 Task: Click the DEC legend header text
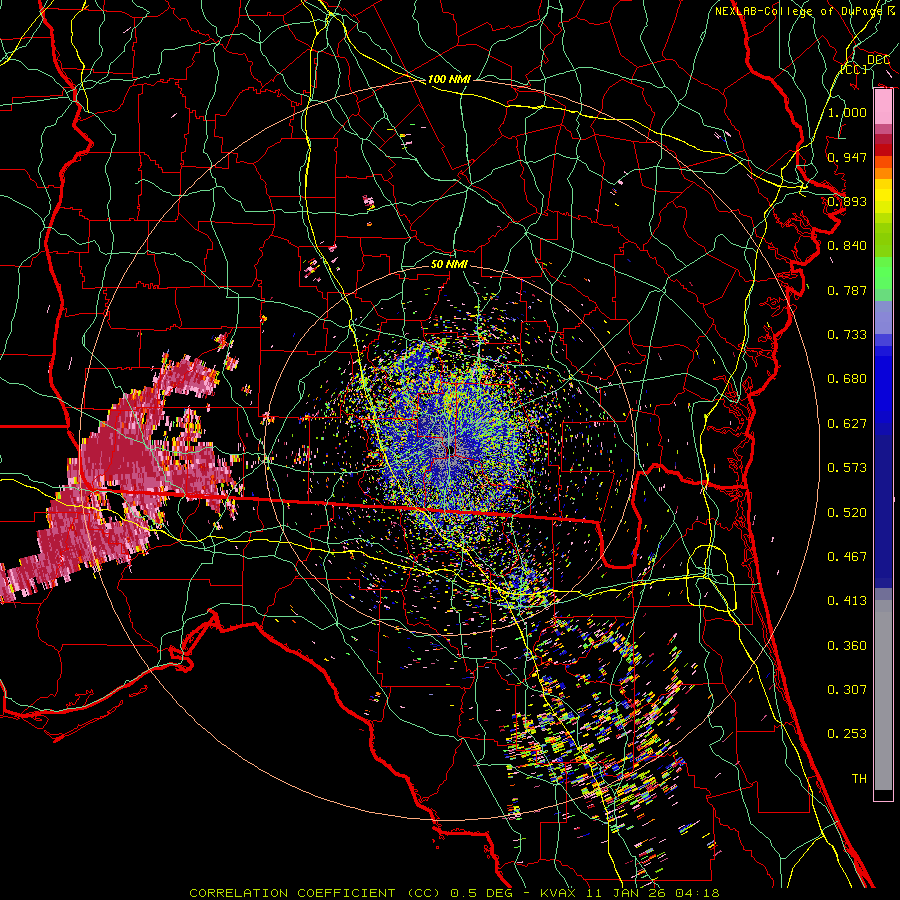click(x=878, y=59)
